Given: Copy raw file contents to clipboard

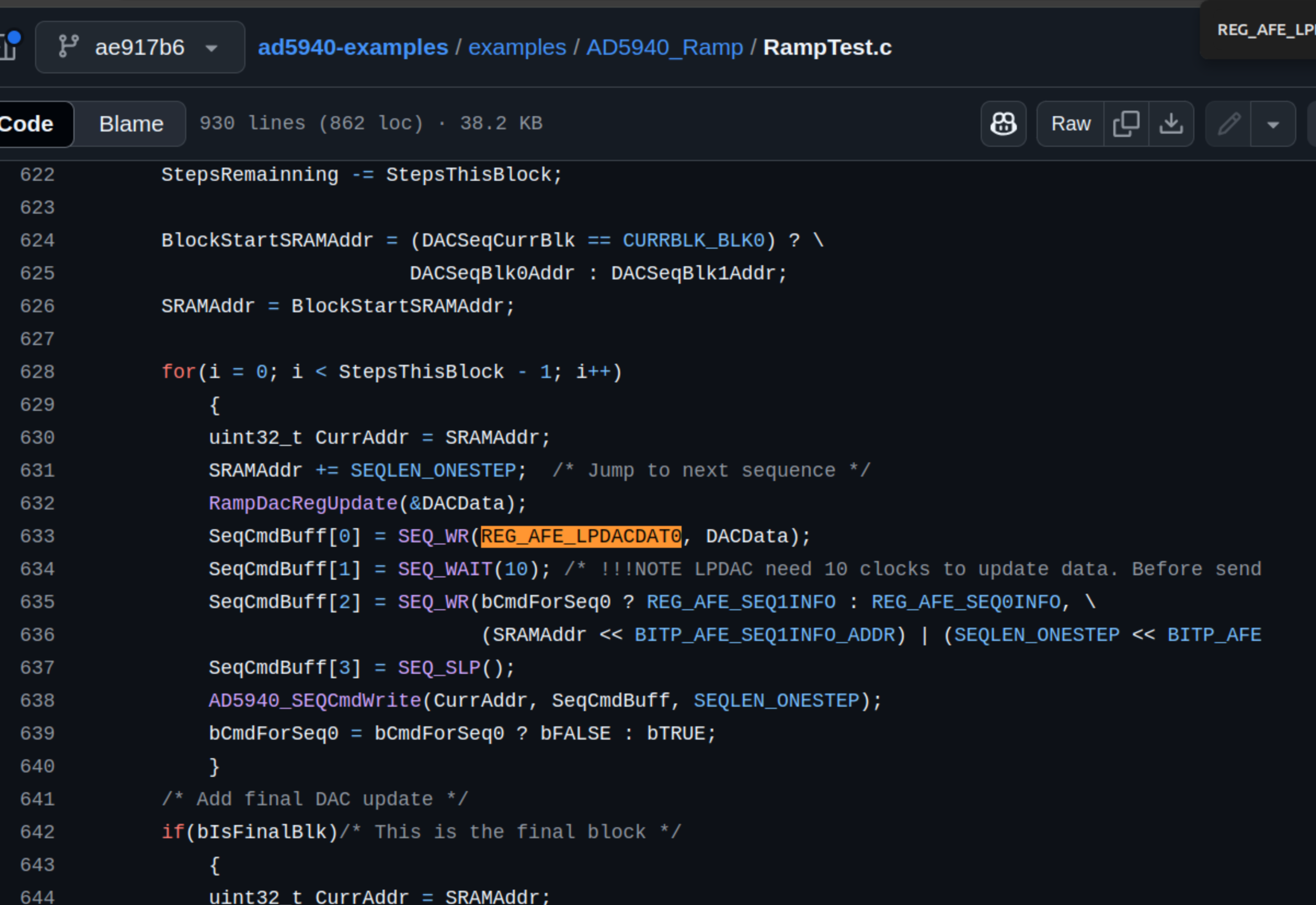Looking at the screenshot, I should (x=1126, y=124).
